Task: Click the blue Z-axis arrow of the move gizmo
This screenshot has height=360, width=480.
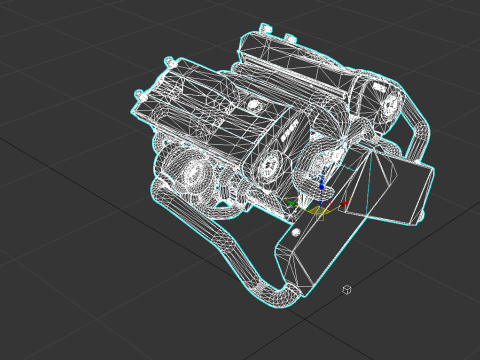Action: tap(322, 185)
